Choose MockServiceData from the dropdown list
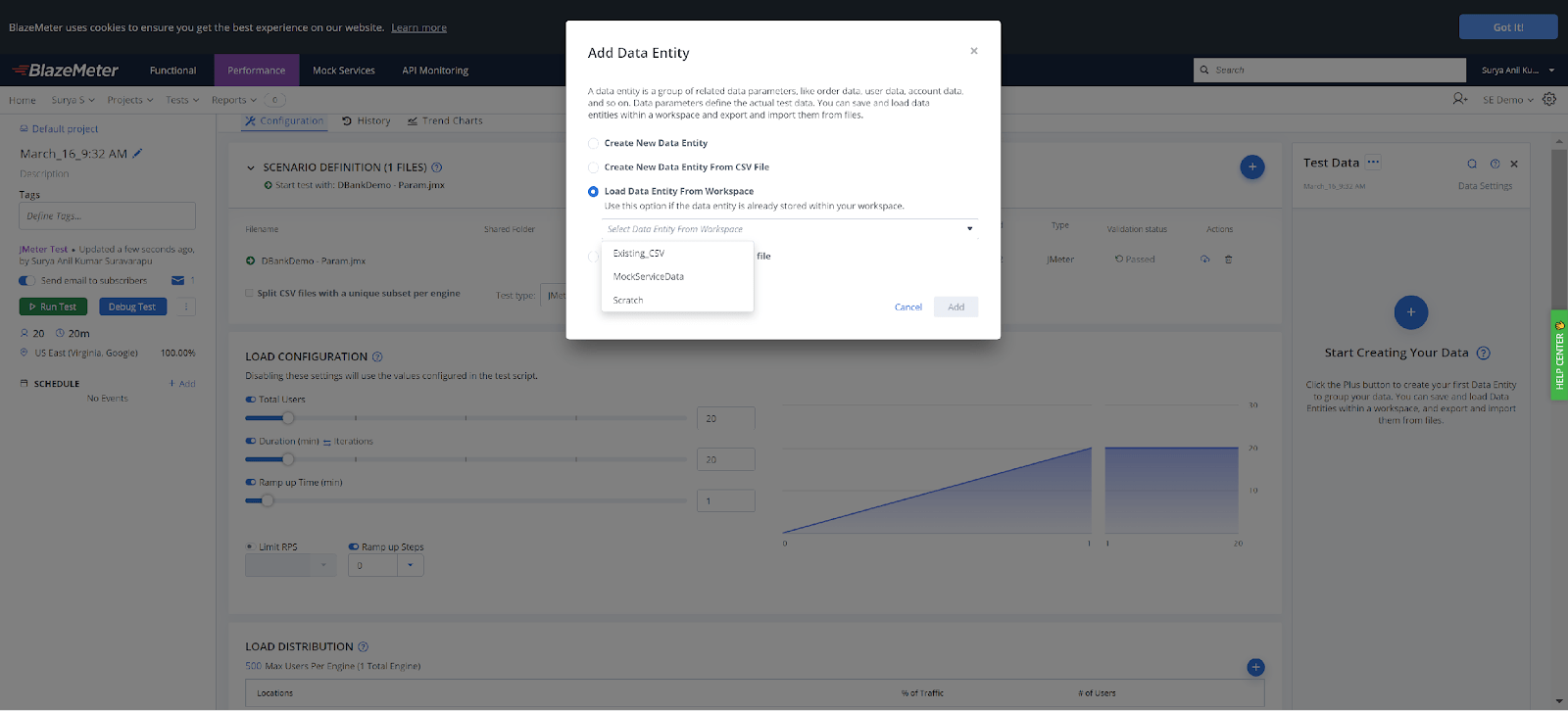1568x711 pixels. (649, 277)
